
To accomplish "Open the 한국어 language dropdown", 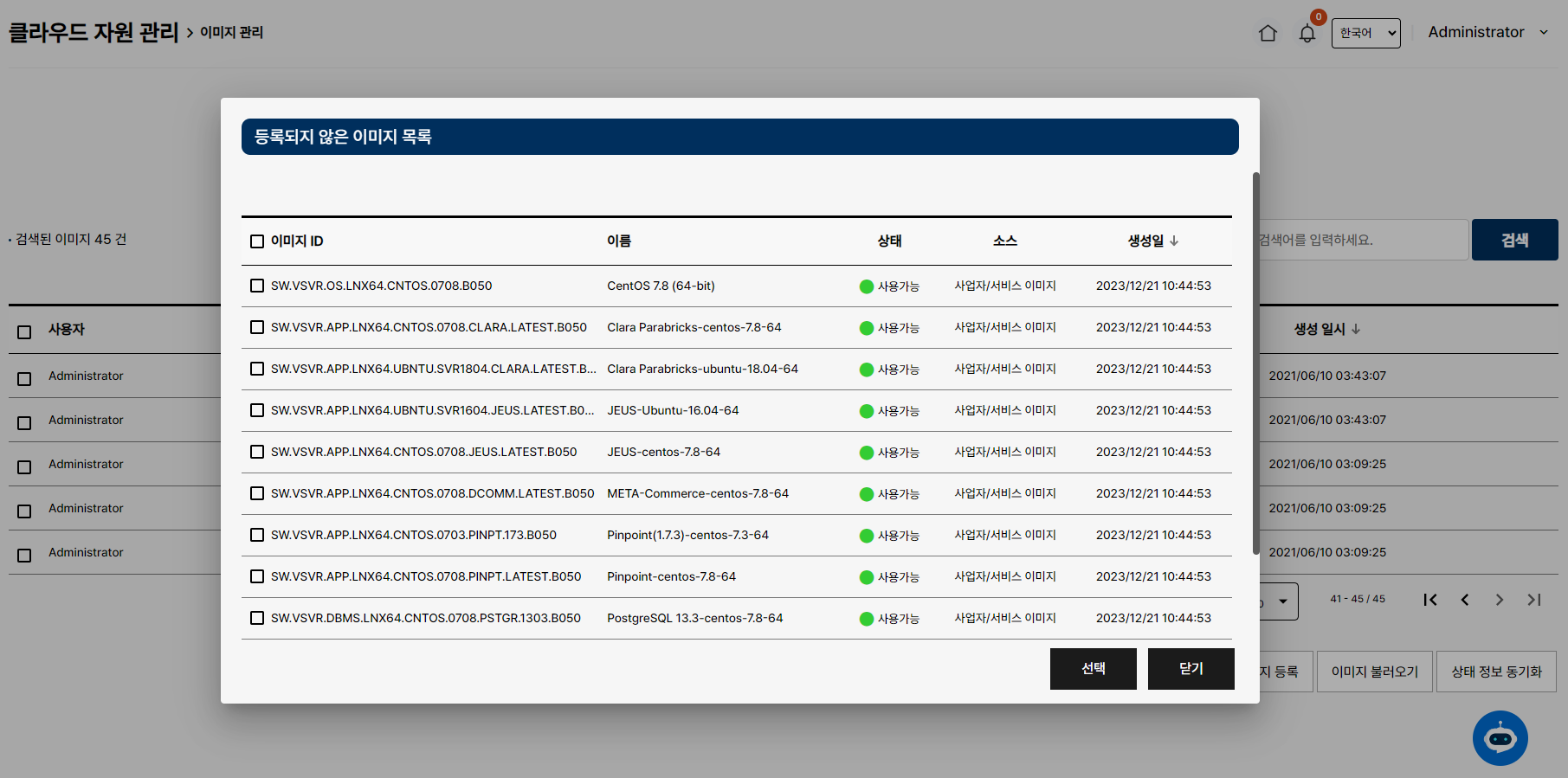I will [1365, 33].
